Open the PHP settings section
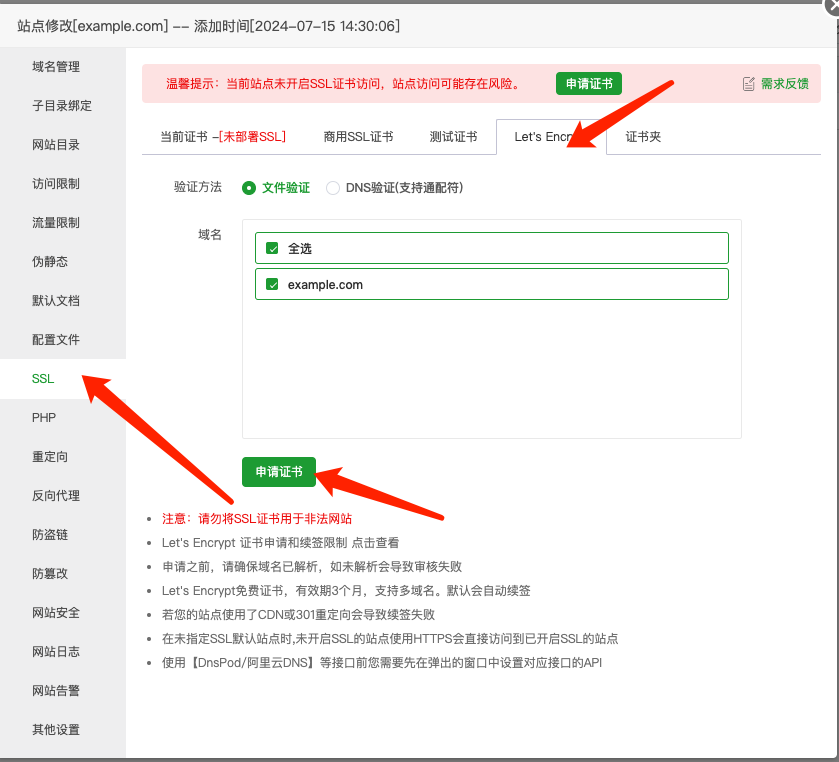 43,417
